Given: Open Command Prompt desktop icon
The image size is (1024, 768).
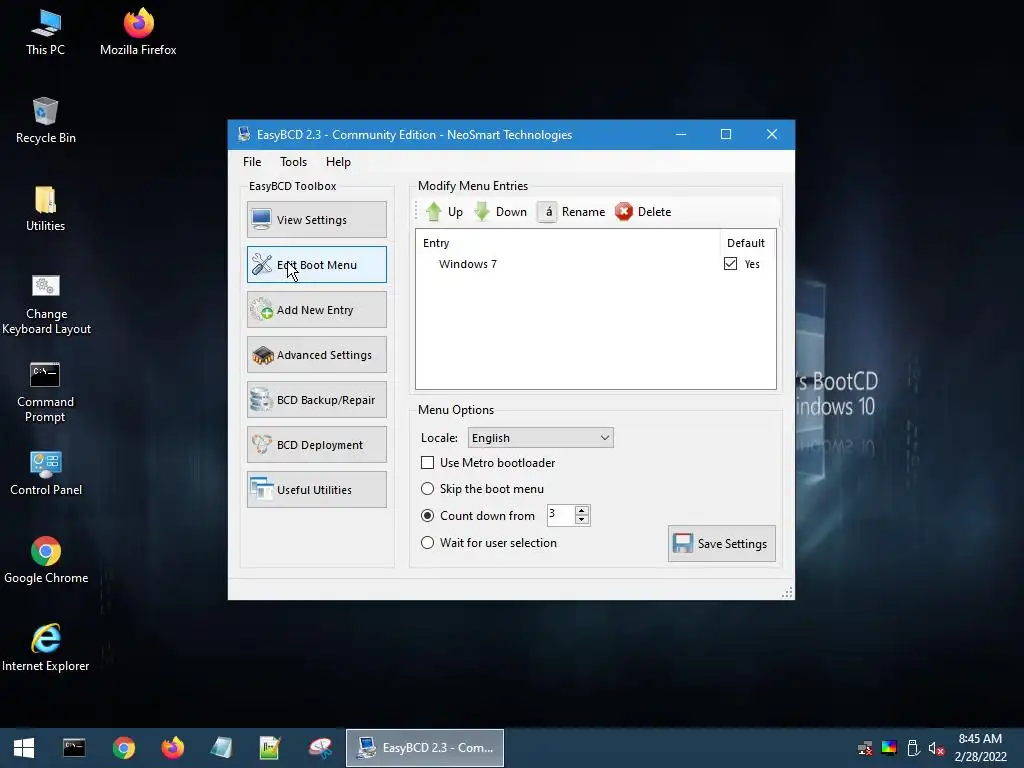Looking at the screenshot, I should 45,392.
